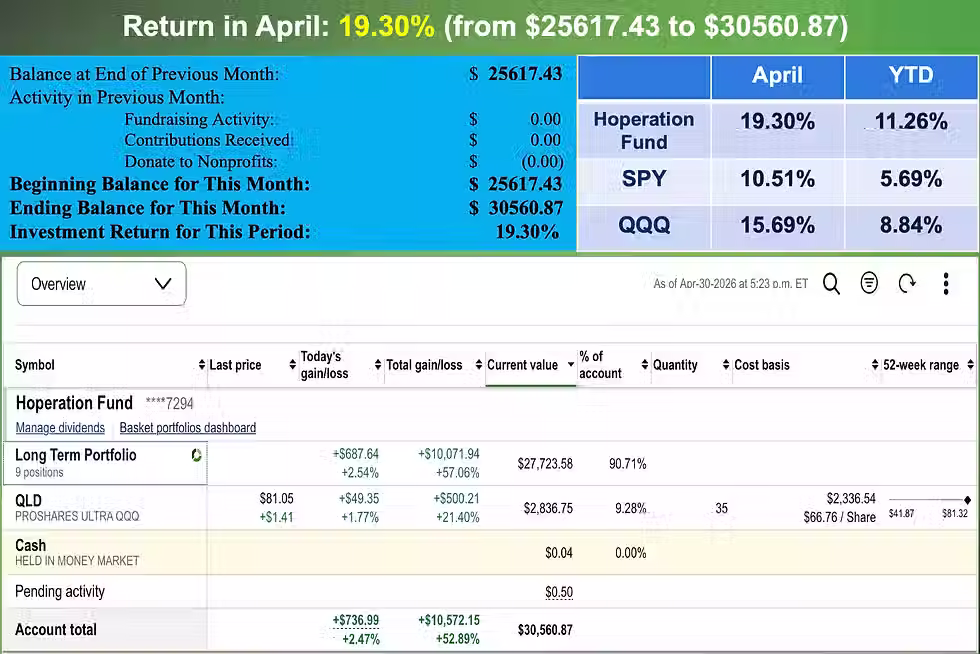Sort by Last price column arrows
This screenshot has height=654, width=980.
(292, 365)
